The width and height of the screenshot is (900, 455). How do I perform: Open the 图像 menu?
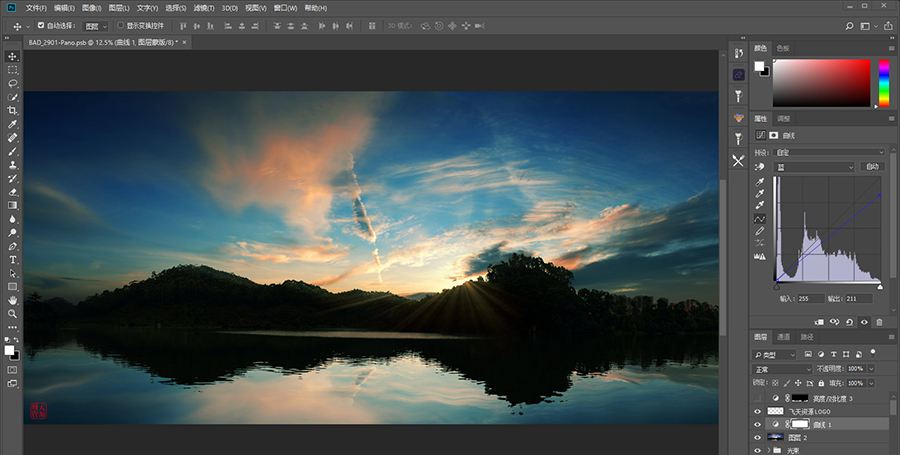tap(92, 8)
